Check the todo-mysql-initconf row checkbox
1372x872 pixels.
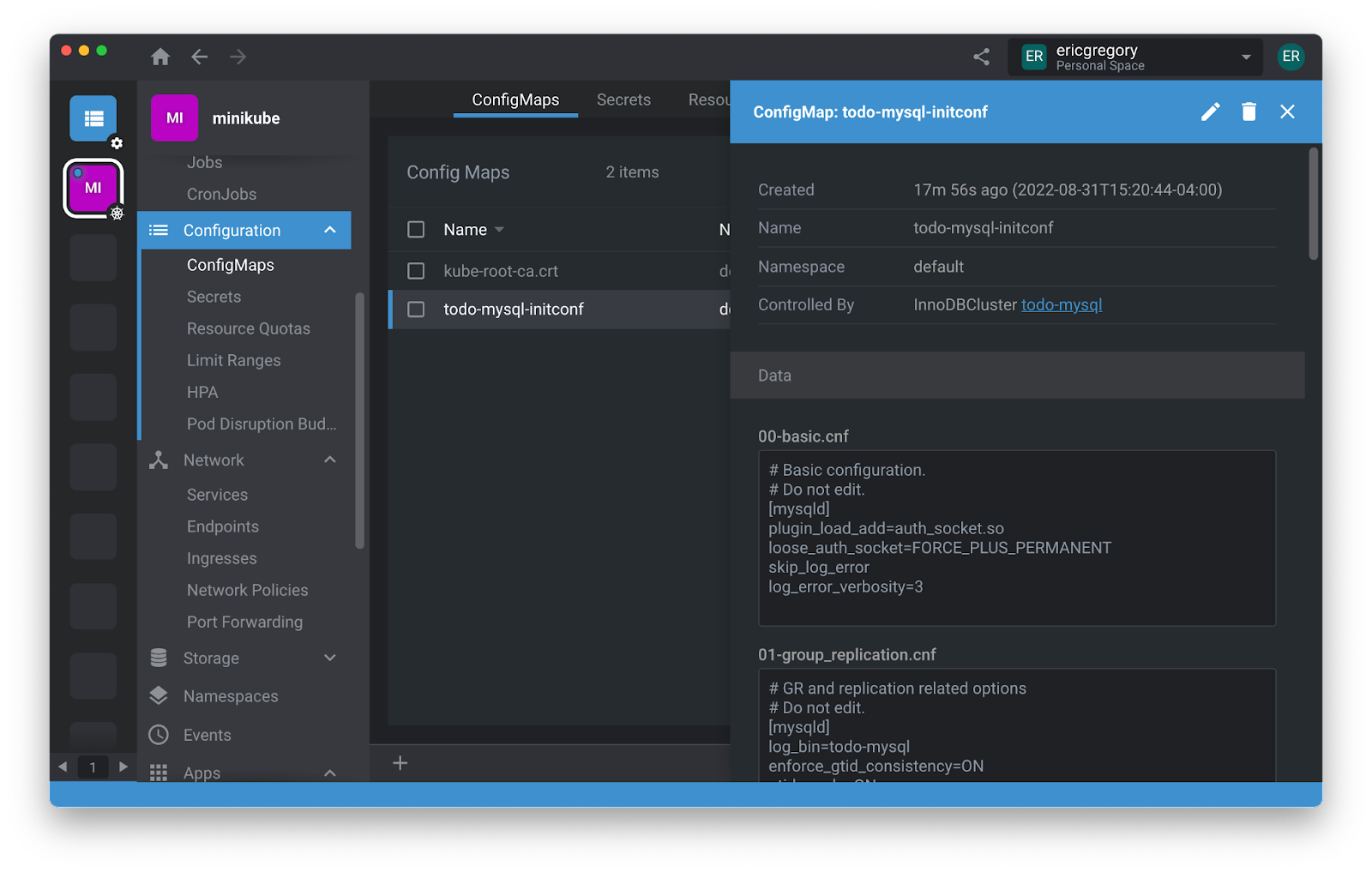(416, 310)
